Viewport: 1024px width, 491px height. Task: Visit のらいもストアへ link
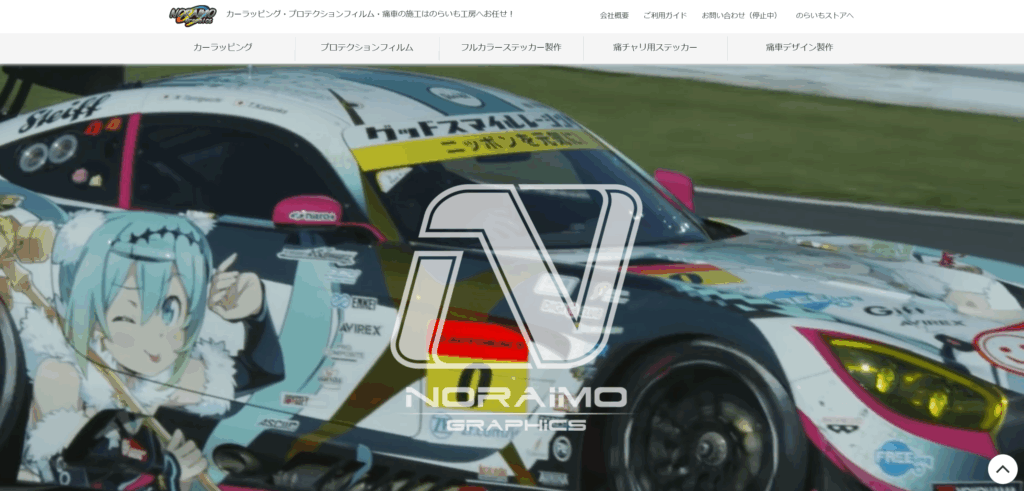click(x=824, y=16)
